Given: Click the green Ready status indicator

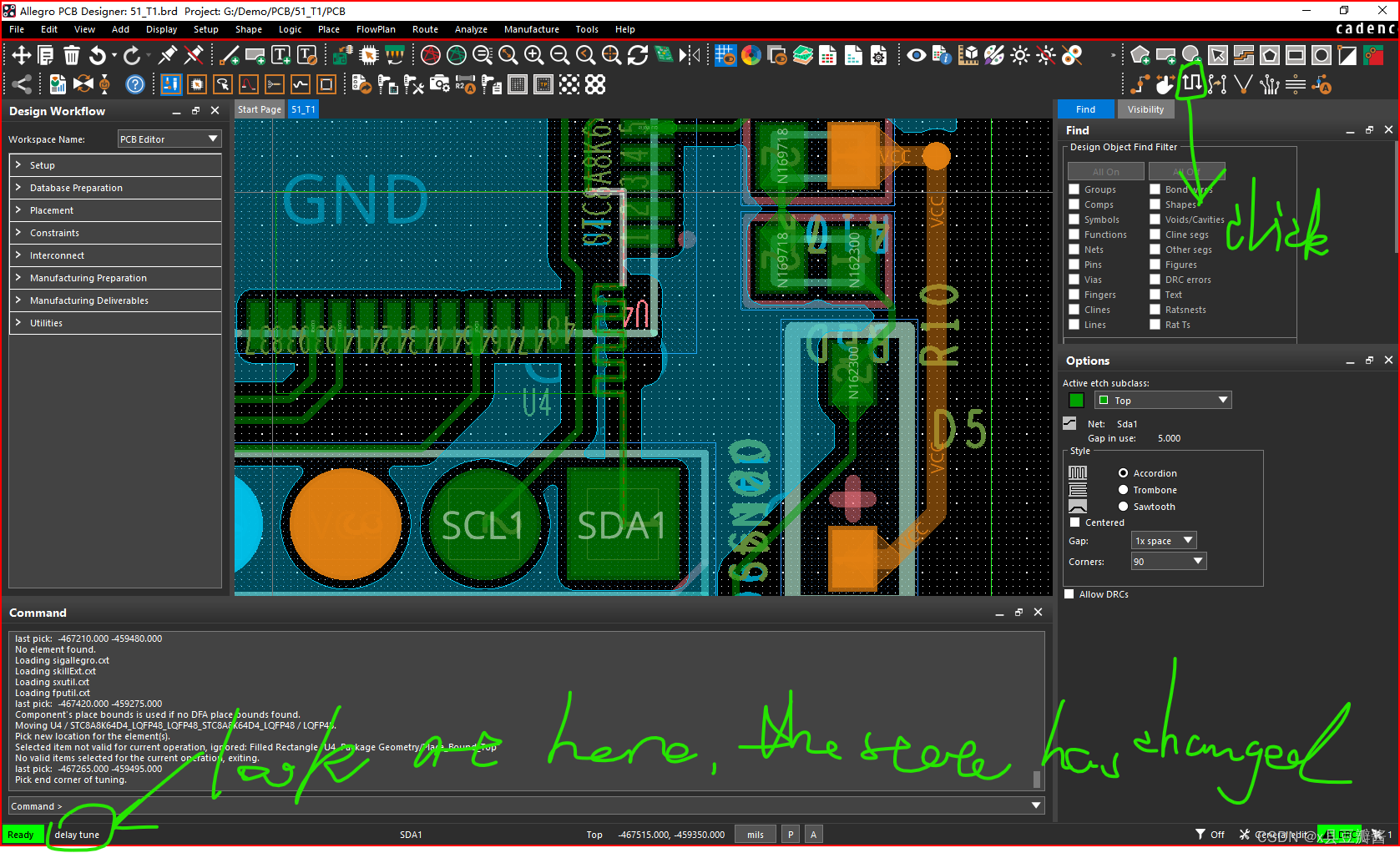Looking at the screenshot, I should point(23,835).
